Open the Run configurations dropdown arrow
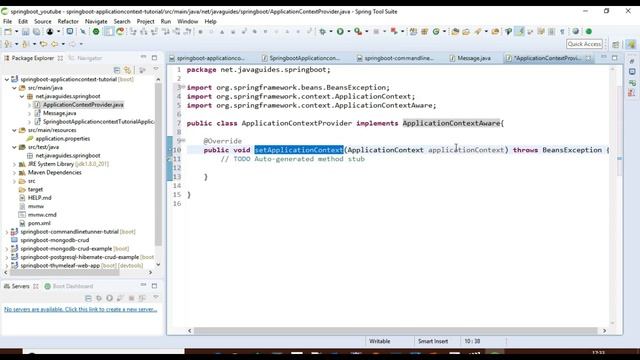Screen dimensions: 640x360 pos(349,31)
